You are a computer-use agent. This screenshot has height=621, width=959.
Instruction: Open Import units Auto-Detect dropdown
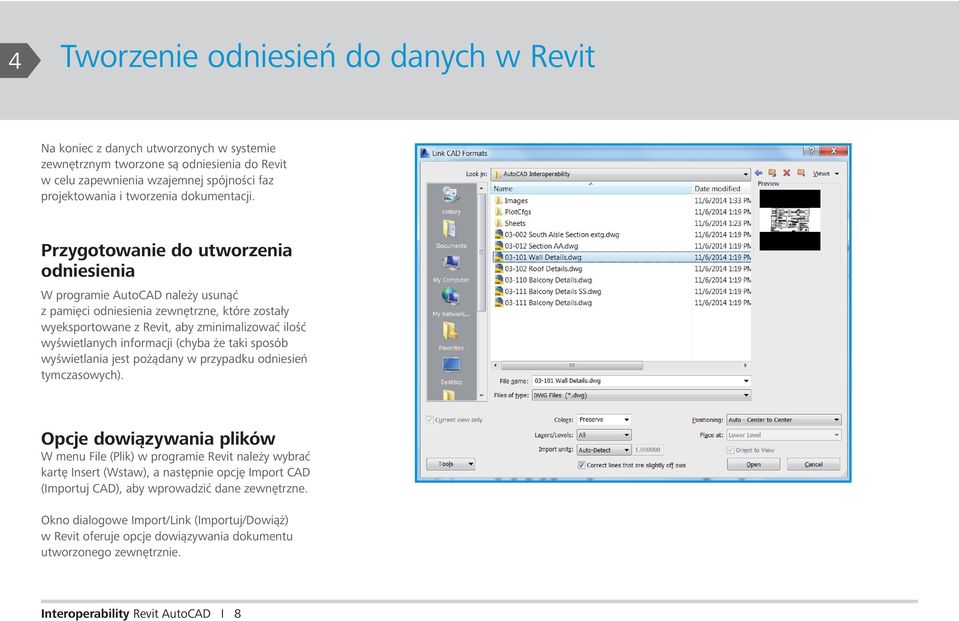[604, 450]
